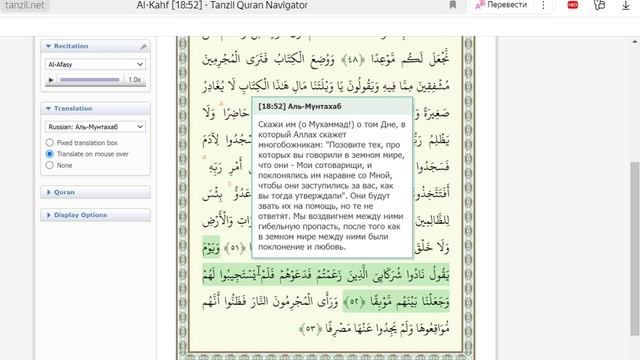Viewport: 640px width, 360px height.
Task: Click the Перевести translate button
Action: [501, 5]
